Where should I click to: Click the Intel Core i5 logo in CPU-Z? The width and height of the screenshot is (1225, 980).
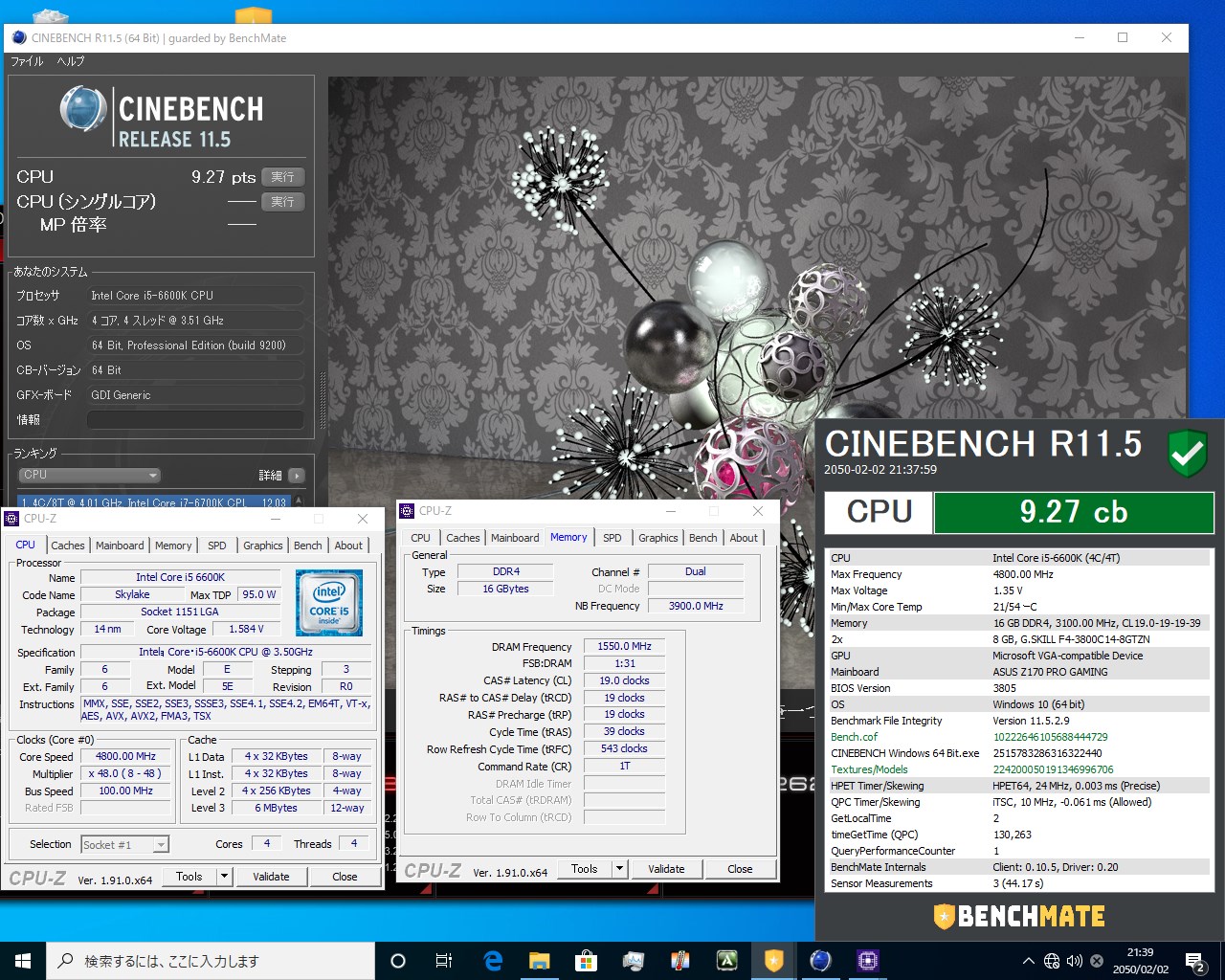tap(329, 602)
